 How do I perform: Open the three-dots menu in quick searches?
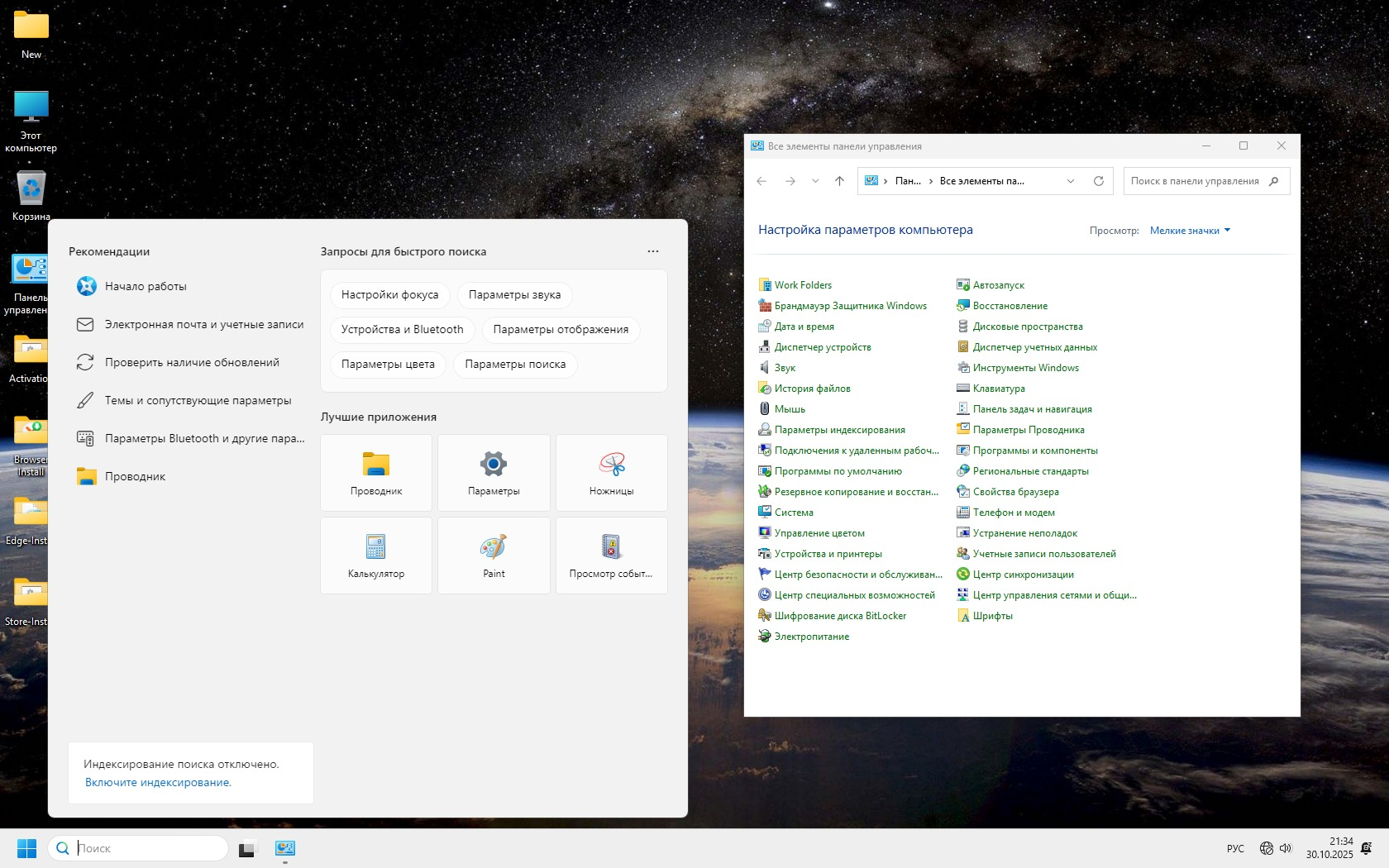653,251
